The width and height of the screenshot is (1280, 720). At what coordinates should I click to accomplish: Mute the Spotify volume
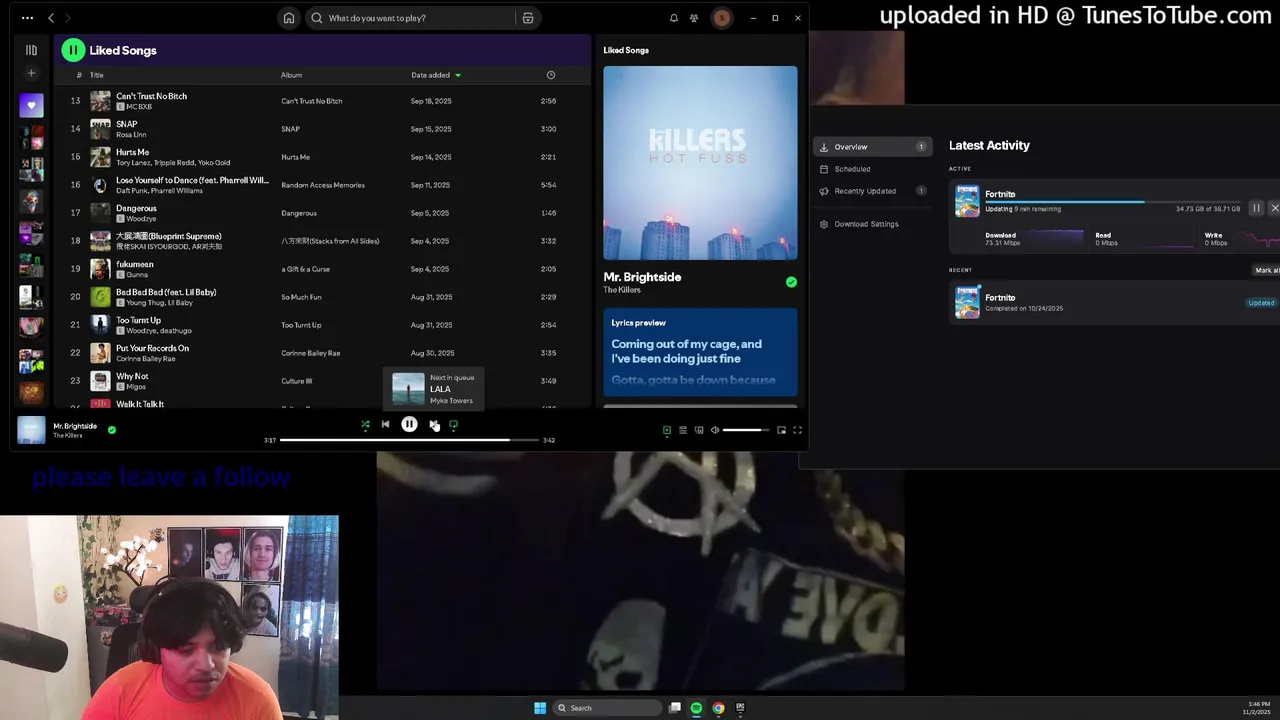pos(715,430)
